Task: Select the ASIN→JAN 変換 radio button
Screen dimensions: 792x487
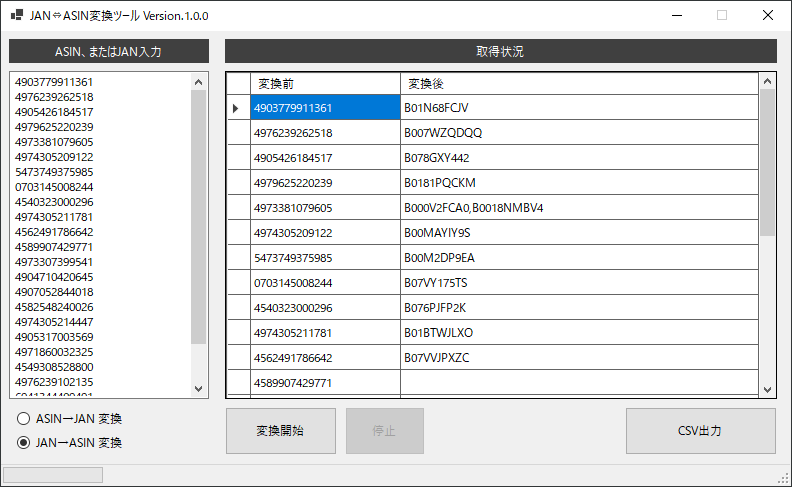Action: (23, 418)
